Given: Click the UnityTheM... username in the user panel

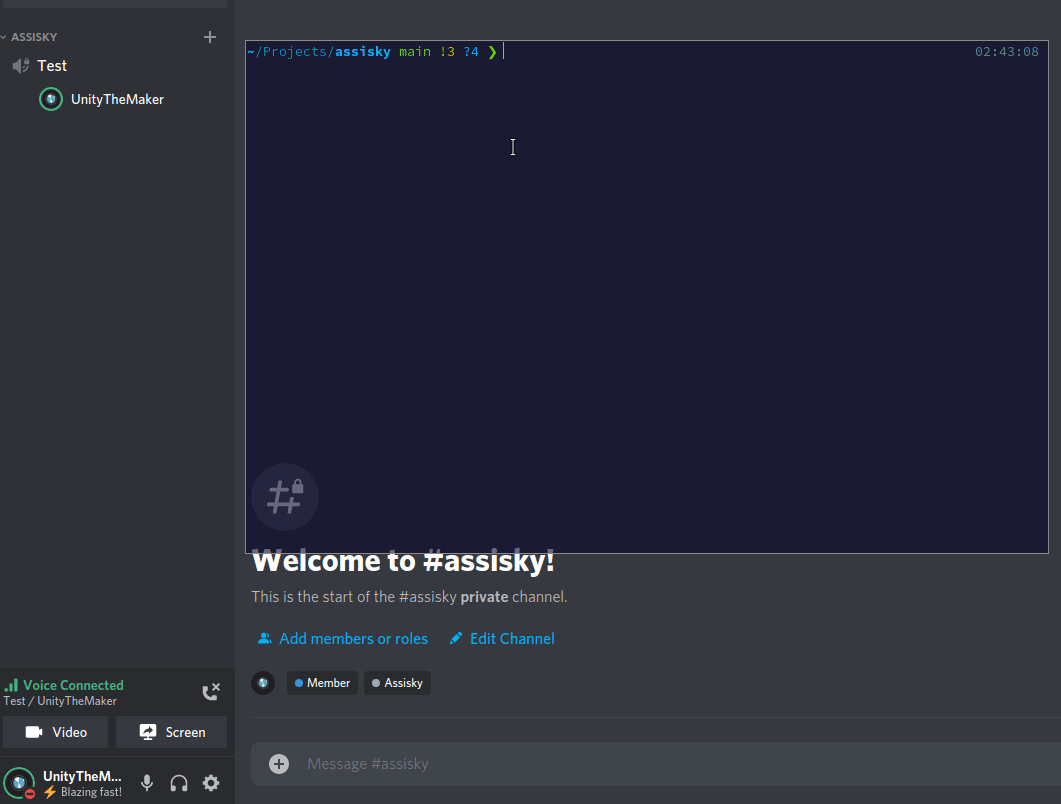Looking at the screenshot, I should pos(83,776).
